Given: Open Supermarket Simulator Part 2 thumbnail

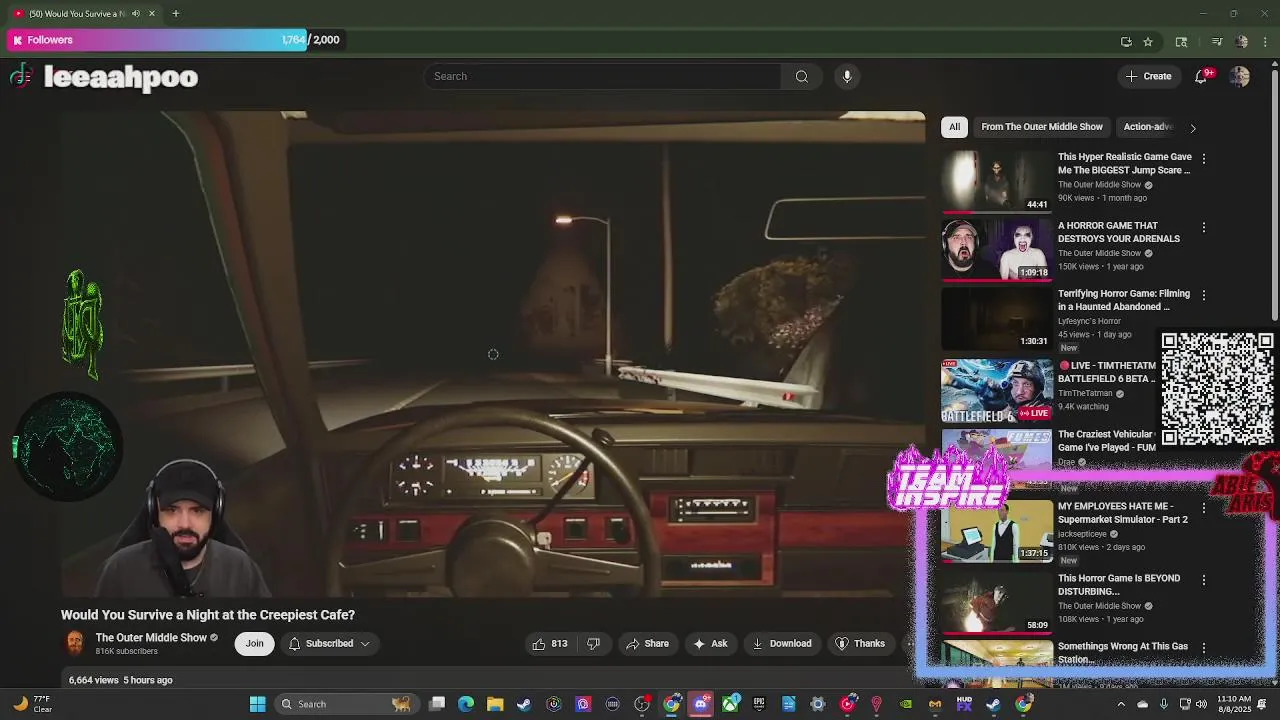Looking at the screenshot, I should [x=997, y=532].
